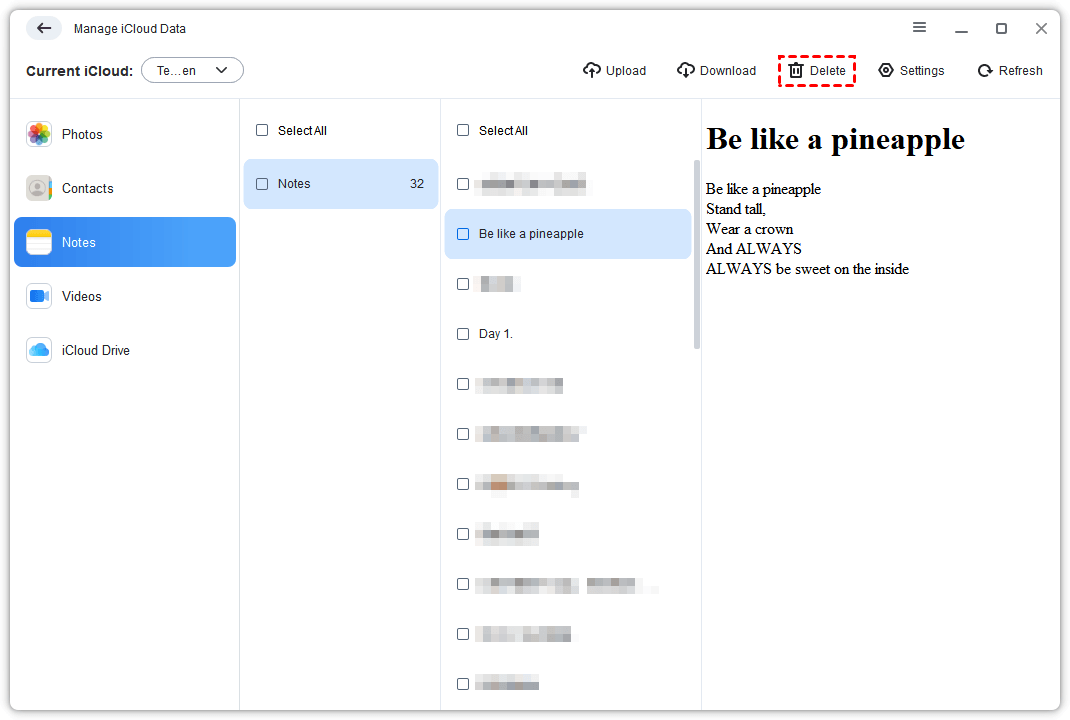Tick the 'Day 1.' note checkbox

[x=463, y=334]
